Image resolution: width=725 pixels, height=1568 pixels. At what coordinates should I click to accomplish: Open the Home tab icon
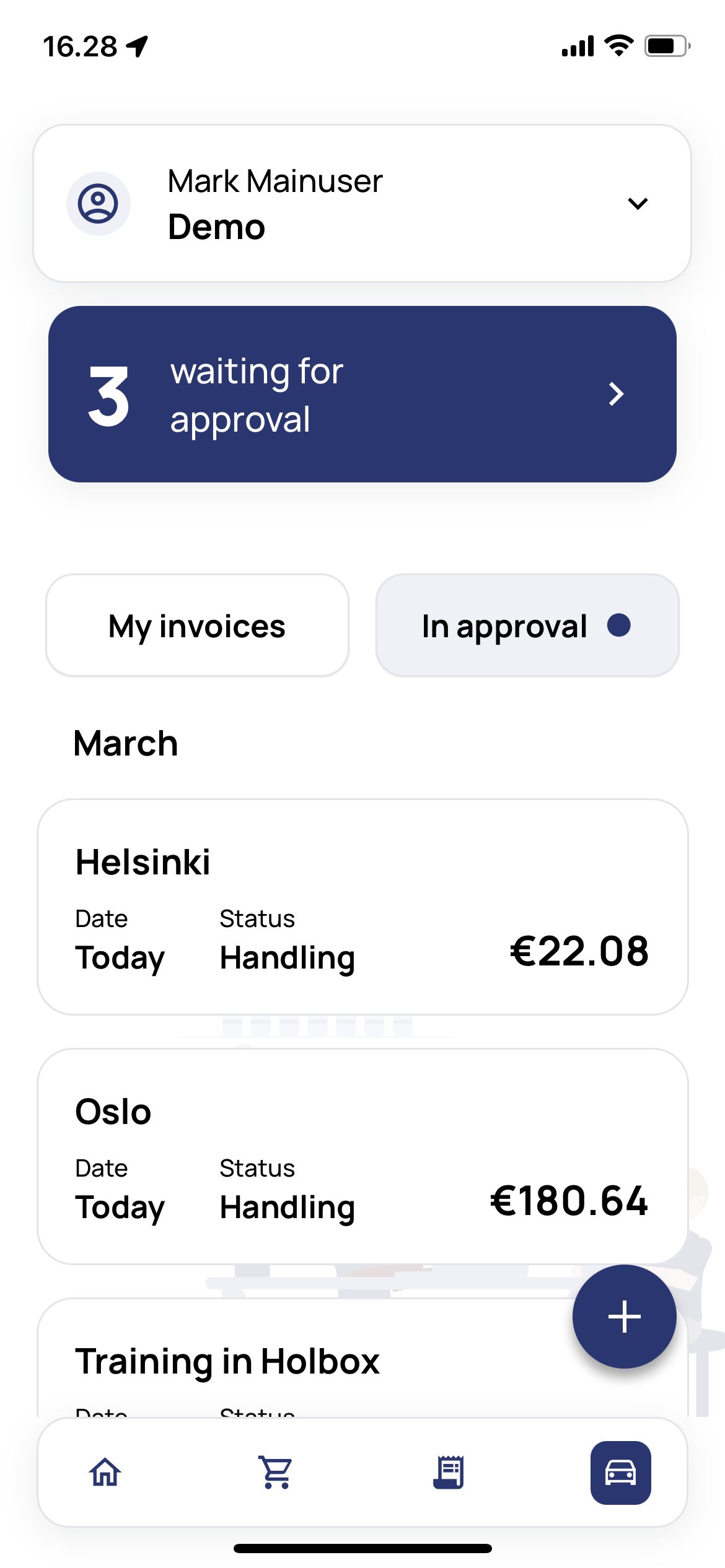click(105, 1472)
